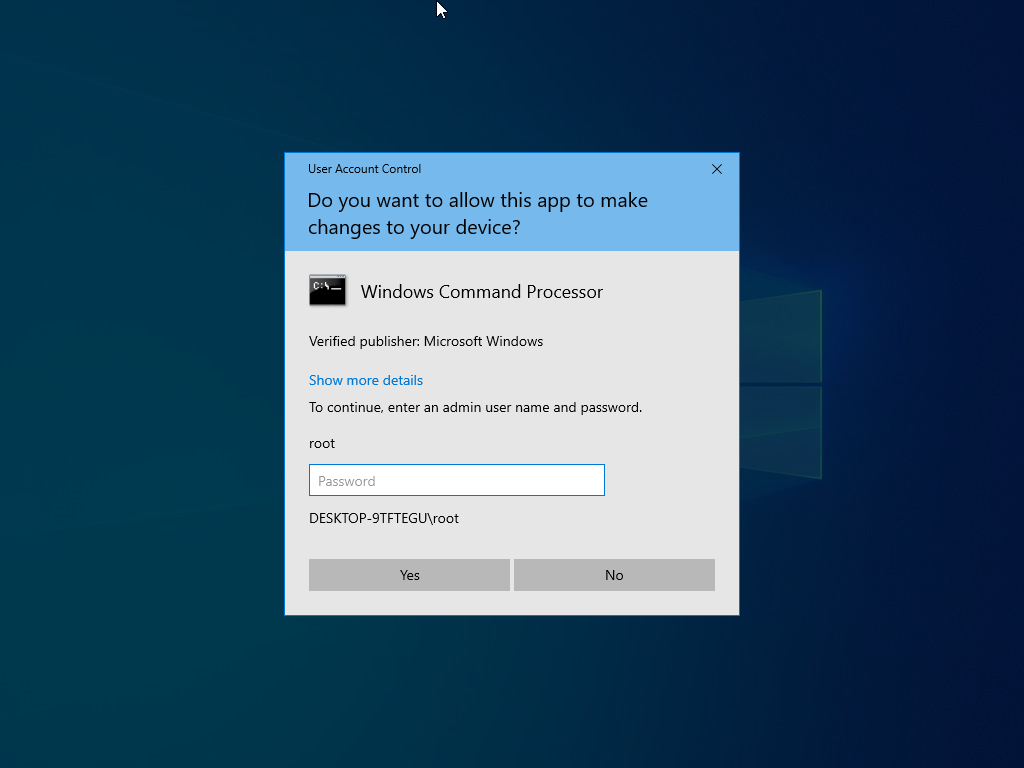The height and width of the screenshot is (768, 1024).
Task: Click the User Account Control title bar
Action: (x=364, y=168)
